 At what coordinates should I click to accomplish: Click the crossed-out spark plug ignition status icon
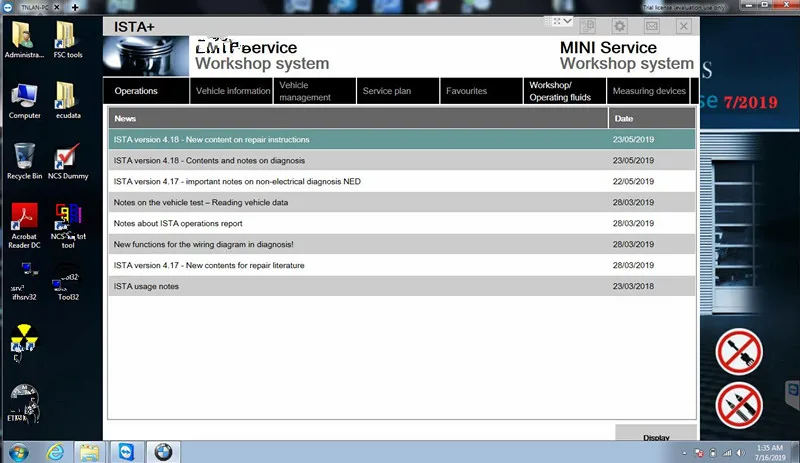(739, 405)
